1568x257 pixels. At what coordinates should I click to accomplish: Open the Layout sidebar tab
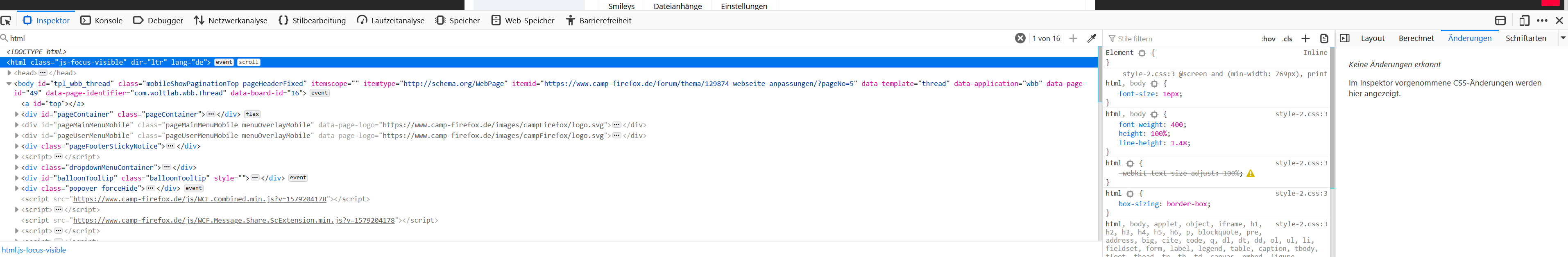(x=1373, y=38)
